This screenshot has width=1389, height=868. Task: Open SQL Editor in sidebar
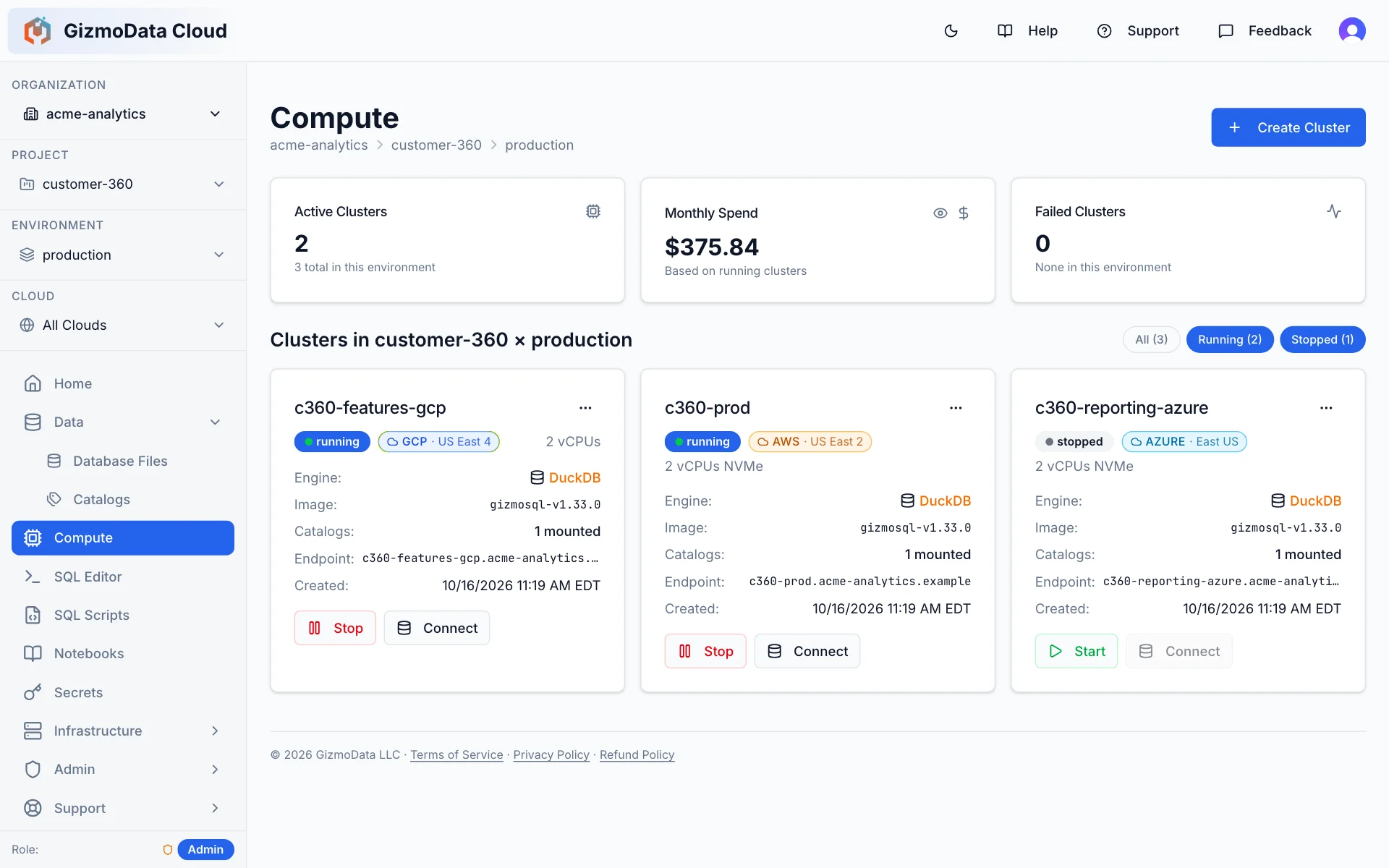(x=122, y=576)
